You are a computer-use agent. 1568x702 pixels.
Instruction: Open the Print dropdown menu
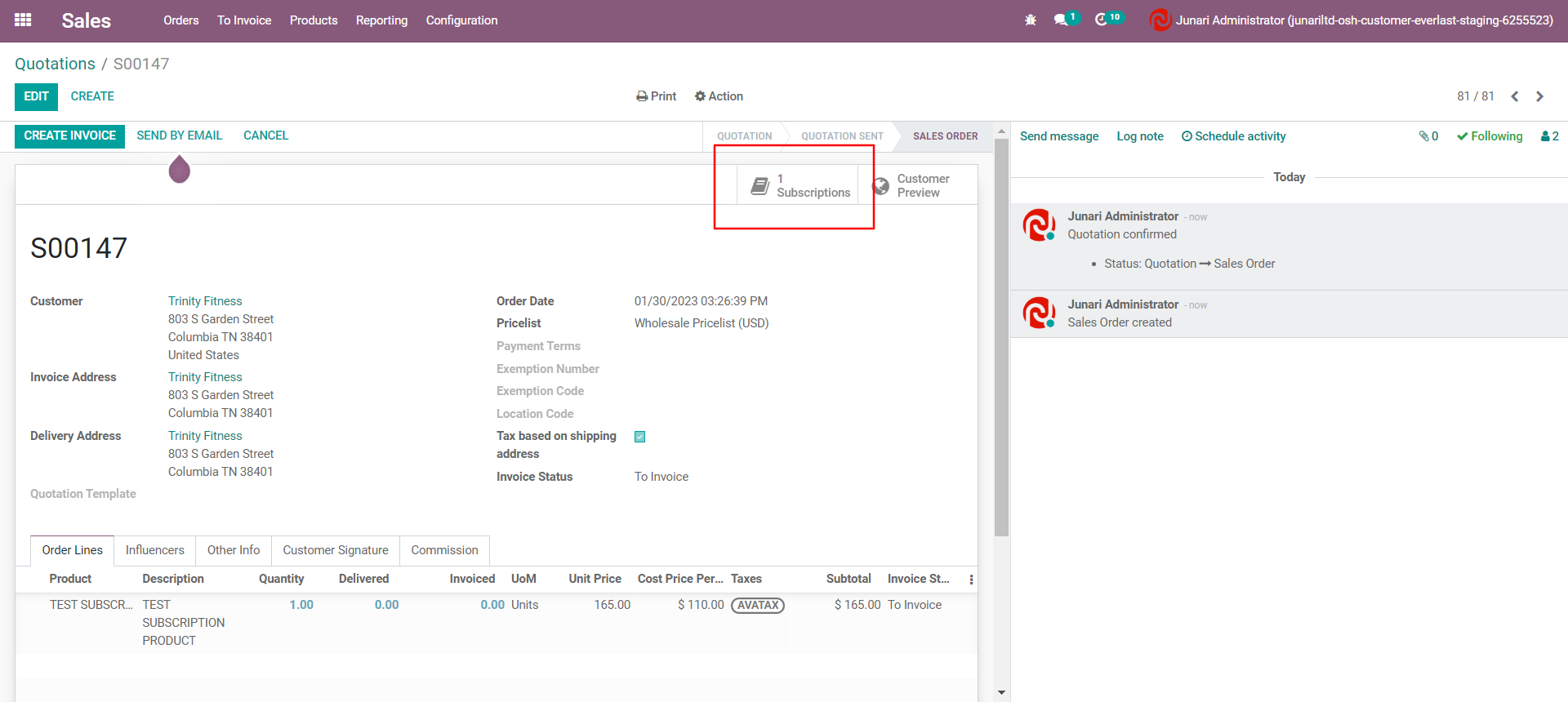657,96
